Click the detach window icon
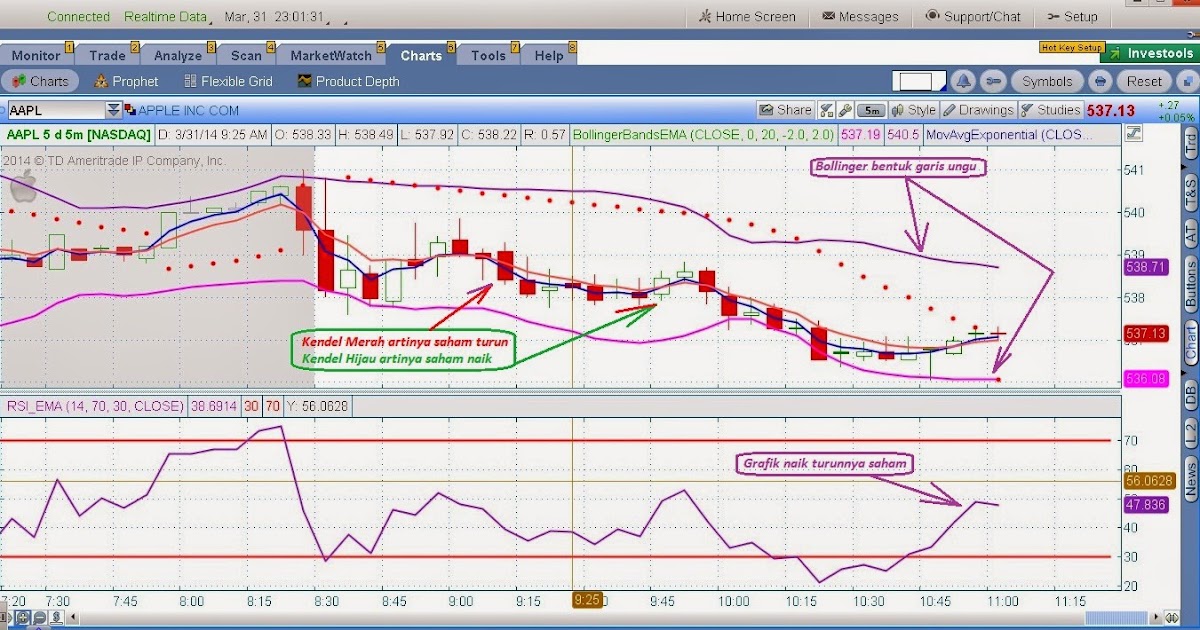Screen dimensions: 1200x630 (x=1186, y=81)
